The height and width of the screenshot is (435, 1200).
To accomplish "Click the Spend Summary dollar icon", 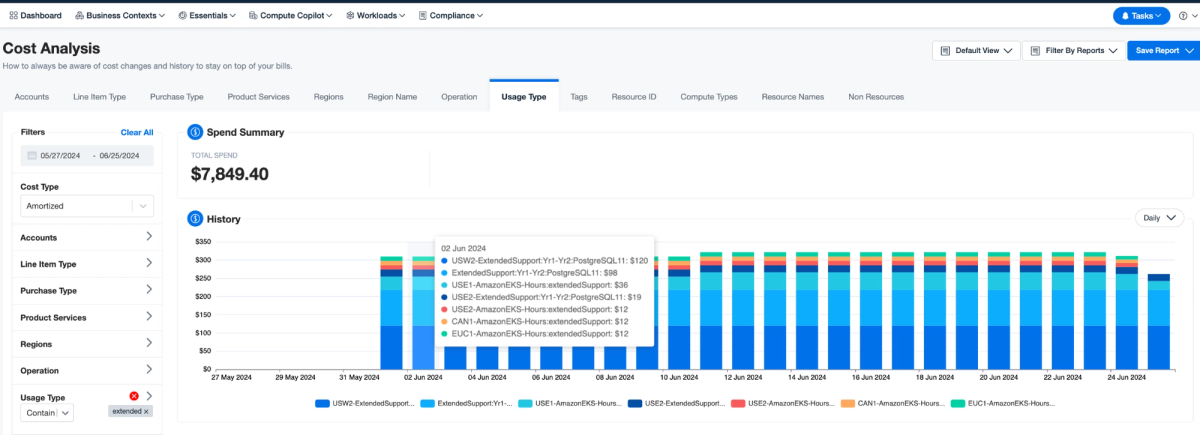I will [195, 132].
